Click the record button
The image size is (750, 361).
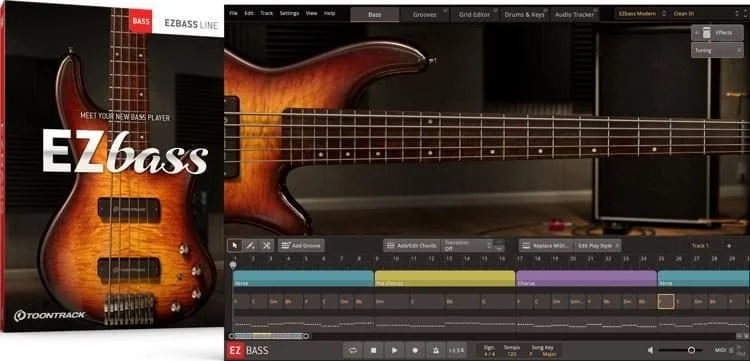[415, 350]
